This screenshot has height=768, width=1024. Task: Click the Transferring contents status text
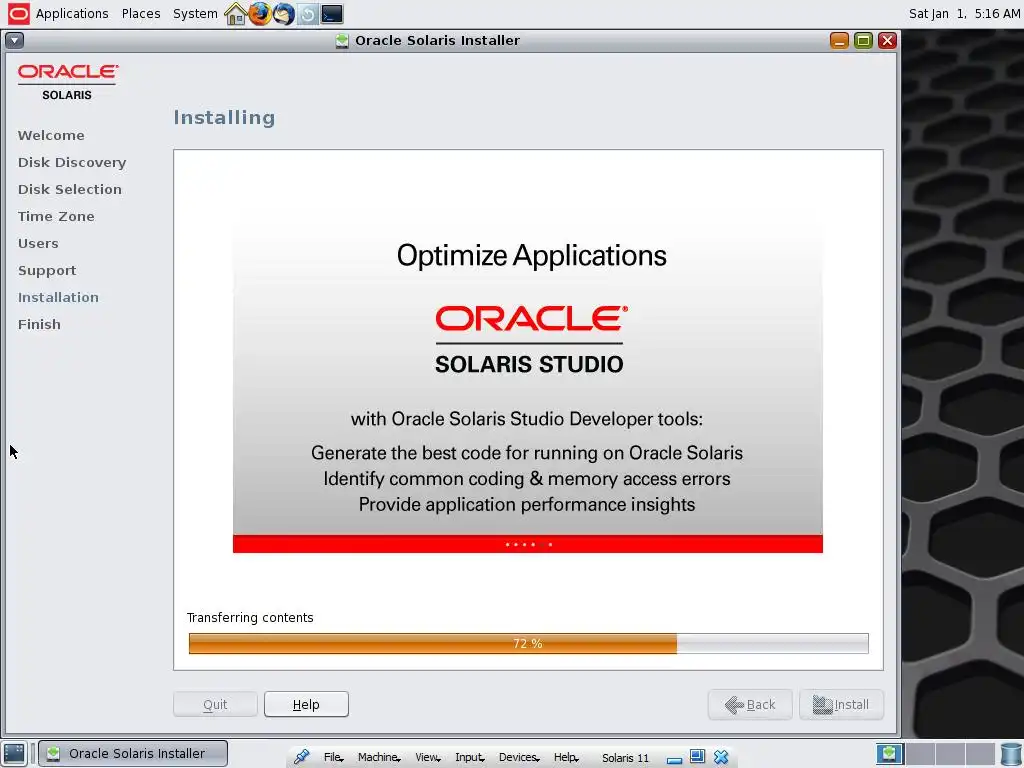(250, 618)
